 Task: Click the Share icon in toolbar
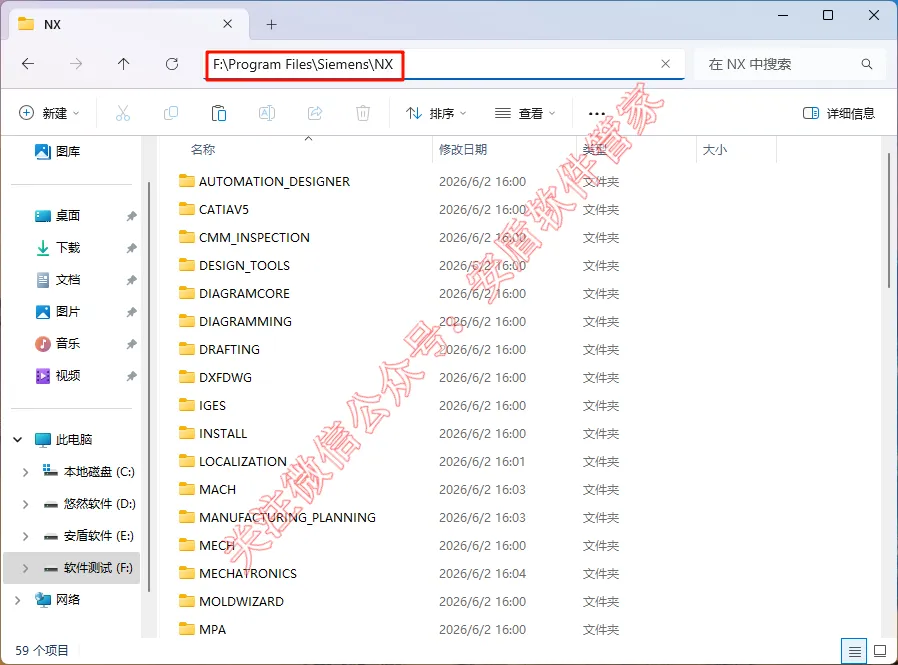[x=315, y=113]
